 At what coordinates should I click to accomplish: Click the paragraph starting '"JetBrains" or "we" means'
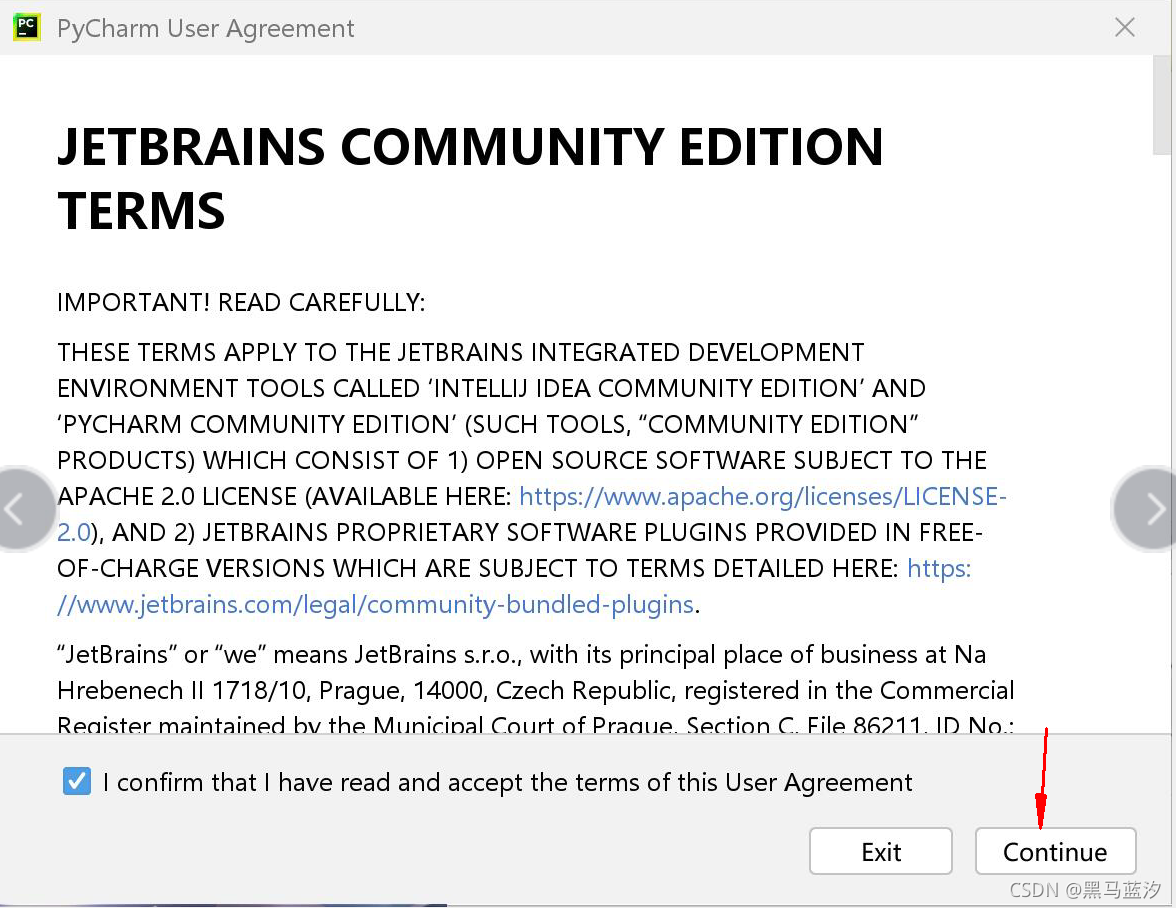tap(536, 690)
